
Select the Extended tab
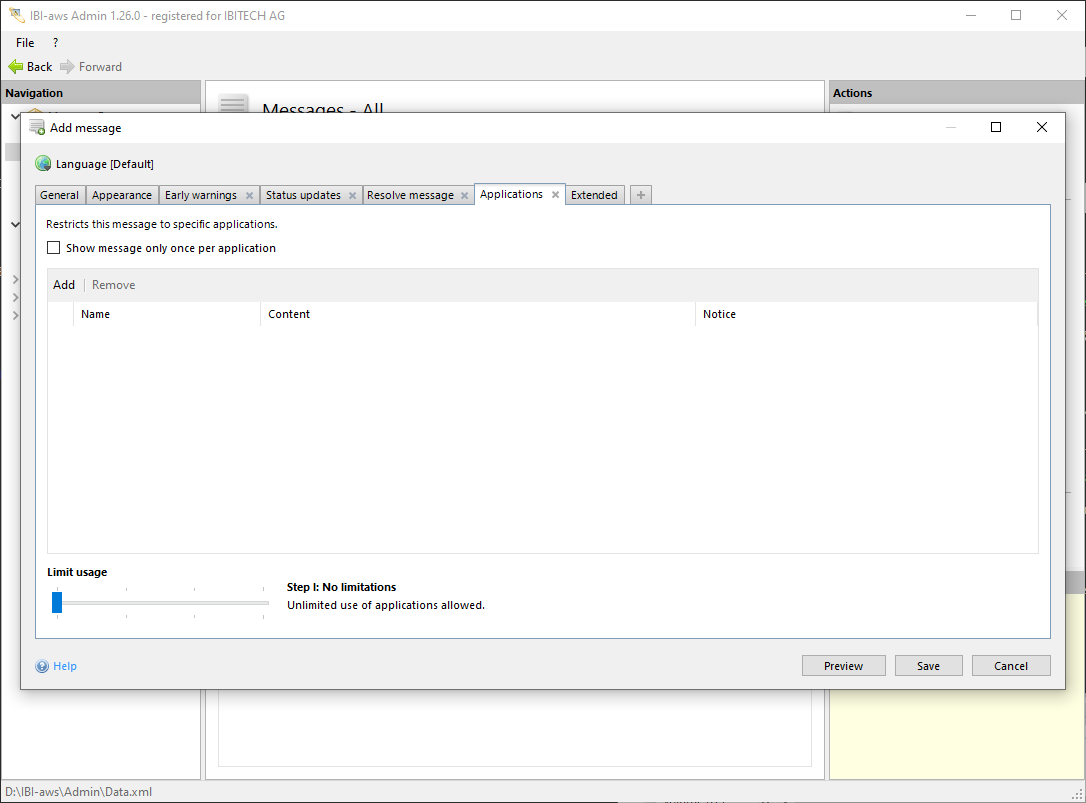tap(594, 195)
